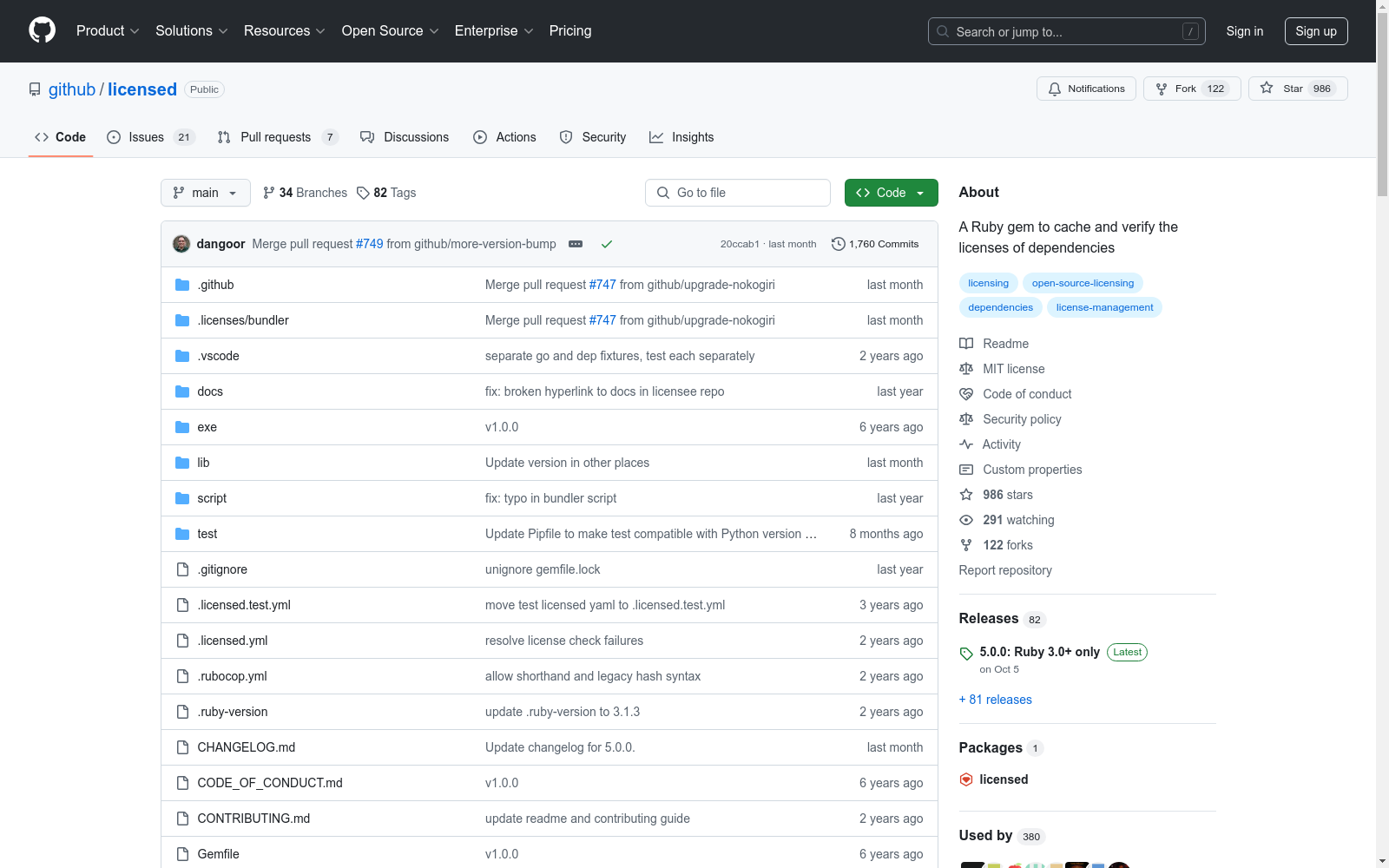The height and width of the screenshot is (868, 1389).
Task: Open the Discussions tab
Action: pyautogui.click(x=405, y=137)
